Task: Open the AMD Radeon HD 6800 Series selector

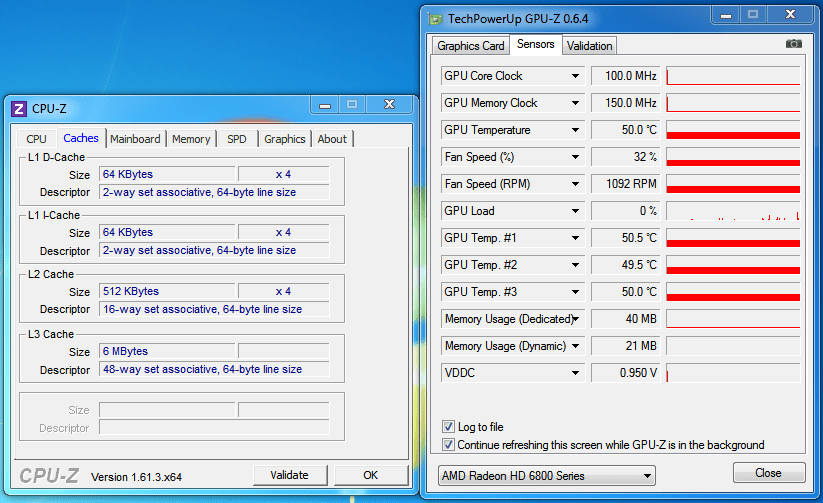Action: (x=546, y=476)
